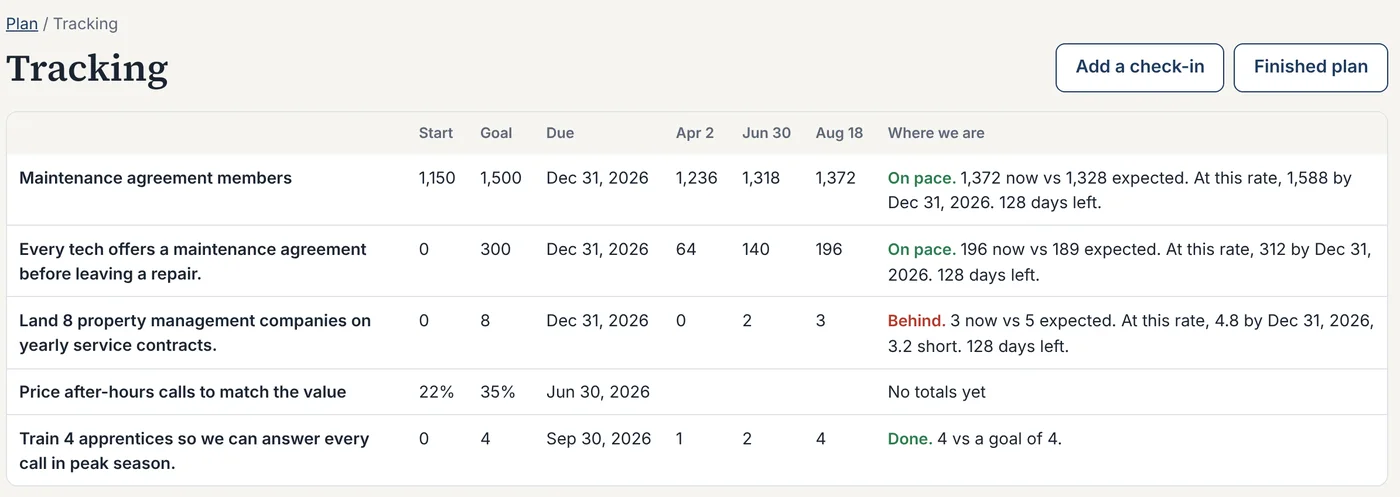Click the Jun 30 column header
The width and height of the screenshot is (1400, 497).
[766, 133]
